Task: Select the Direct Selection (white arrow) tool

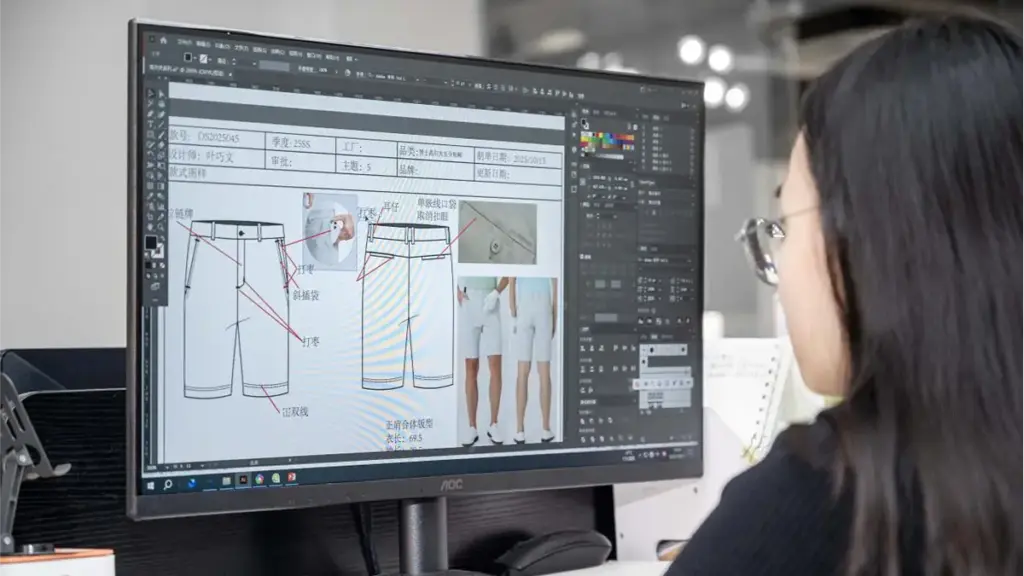Action: (161, 94)
